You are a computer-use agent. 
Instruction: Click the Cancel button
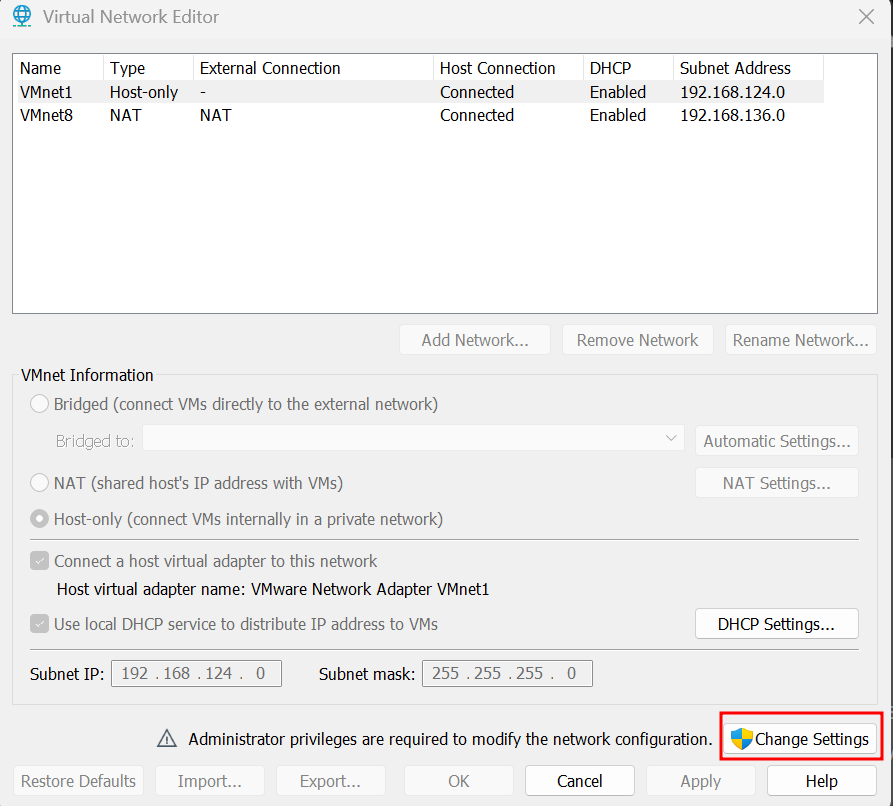pos(579,781)
